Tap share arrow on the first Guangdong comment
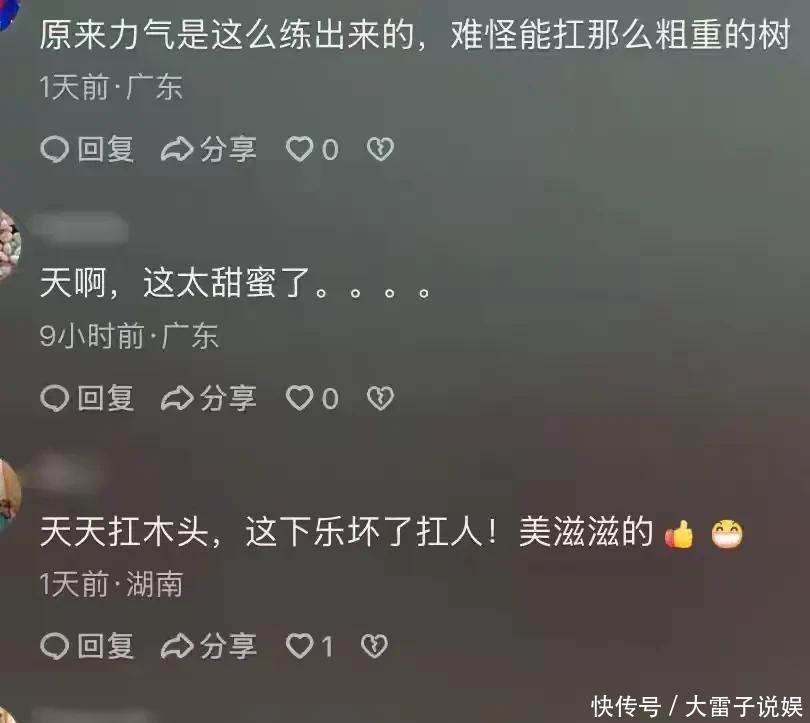This screenshot has width=810, height=723. 209,150
